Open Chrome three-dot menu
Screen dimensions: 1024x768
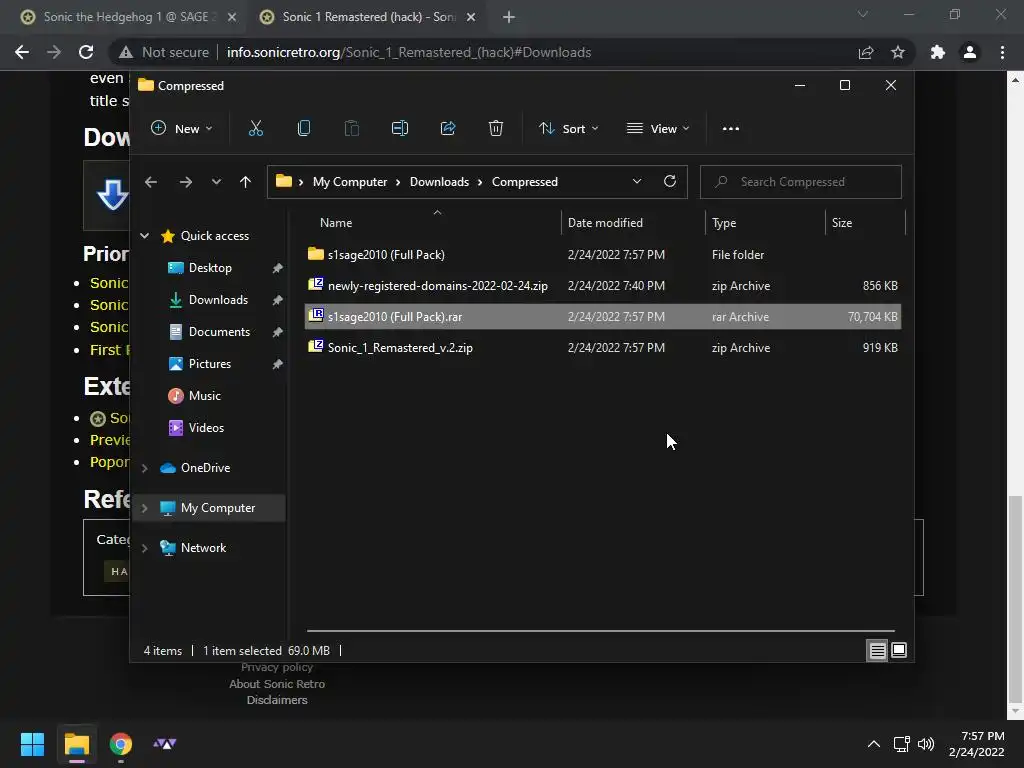(1002, 52)
